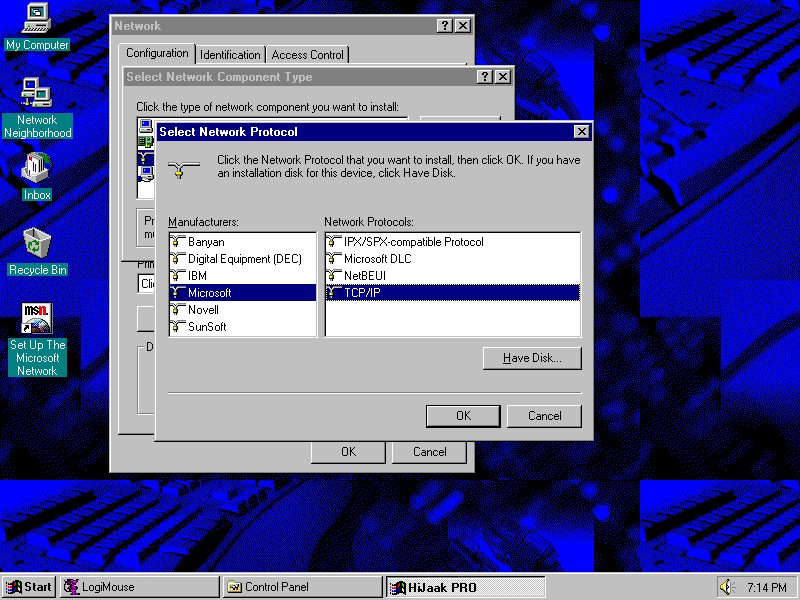Select Novell manufacturer entry
The width and height of the screenshot is (800, 600).
click(x=203, y=310)
